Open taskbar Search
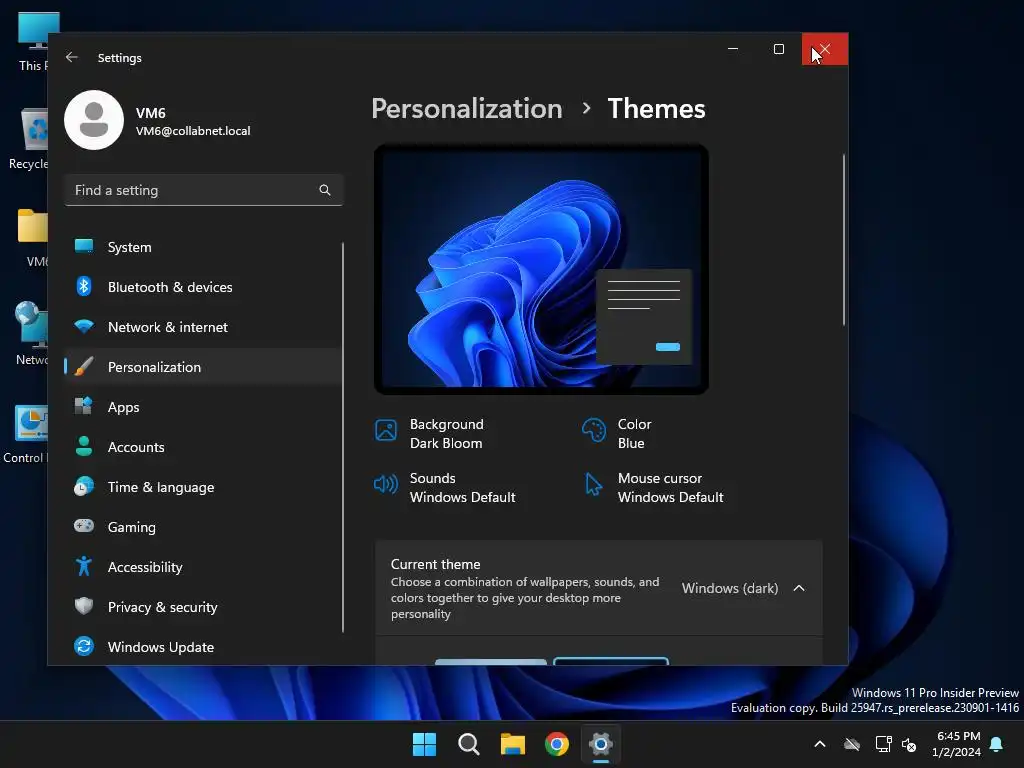Screen dimensions: 1024x768 point(469,744)
